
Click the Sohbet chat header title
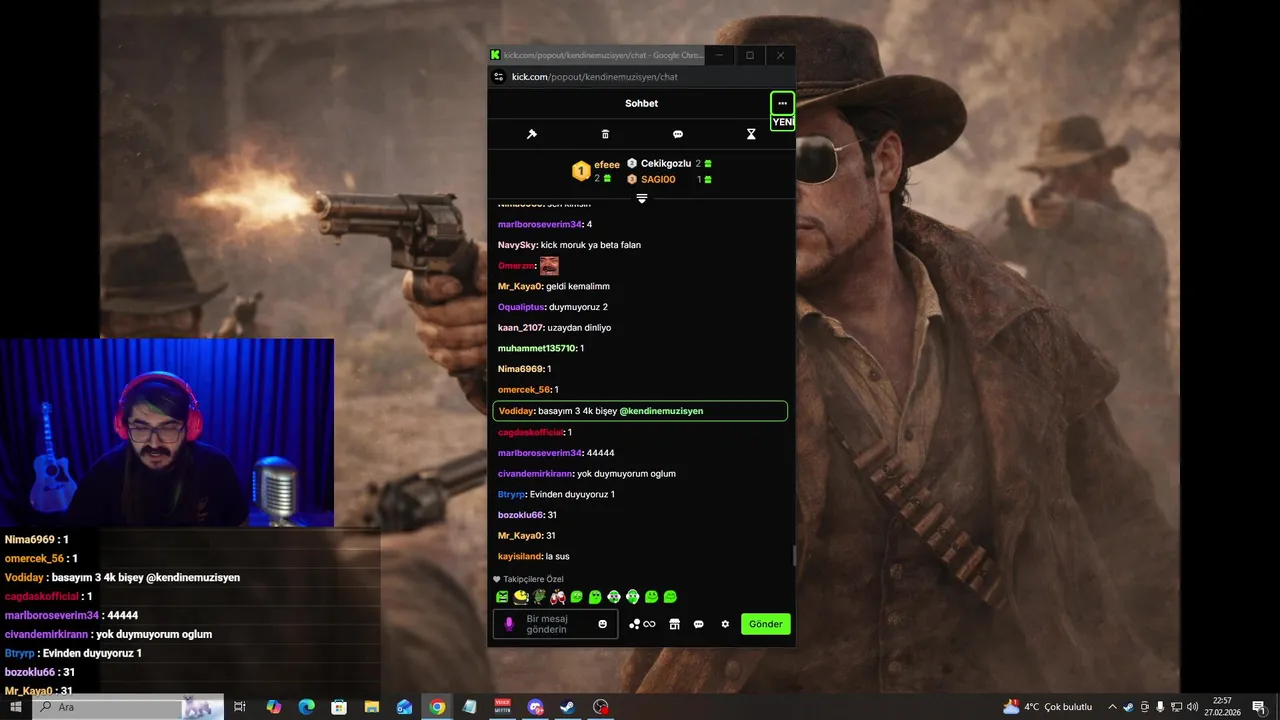tap(642, 103)
